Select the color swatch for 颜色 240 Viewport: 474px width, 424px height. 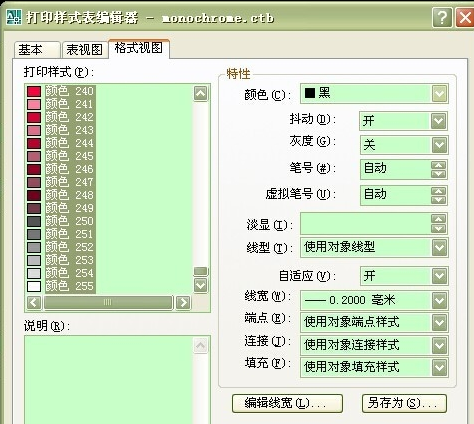pyautogui.click(x=34, y=91)
